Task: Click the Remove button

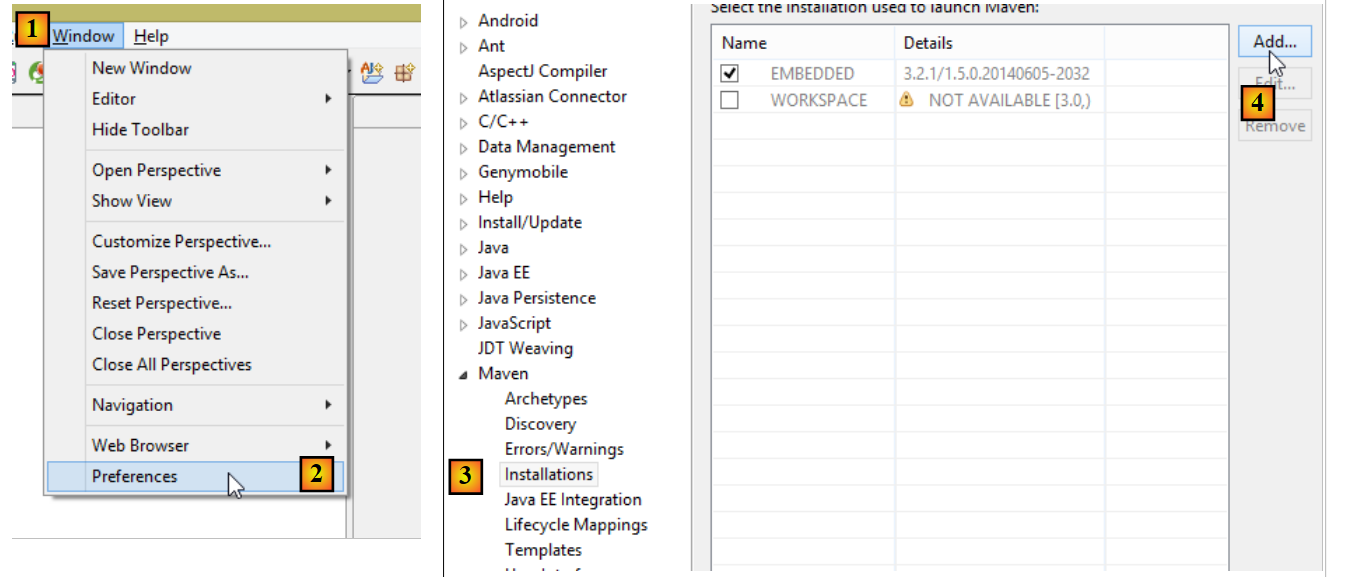Action: (x=1274, y=126)
